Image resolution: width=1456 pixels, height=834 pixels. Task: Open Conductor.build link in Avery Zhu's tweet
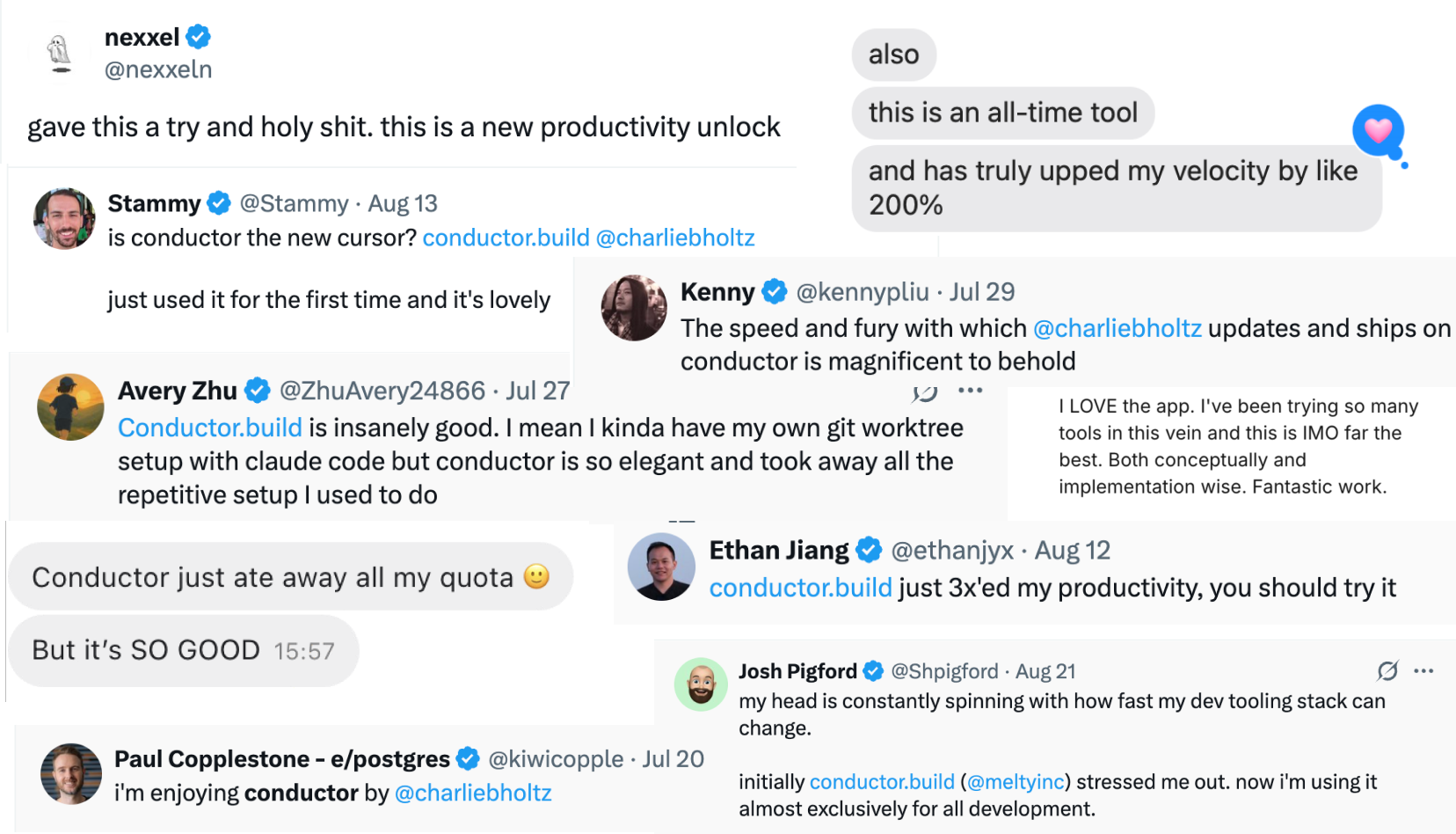(x=210, y=428)
